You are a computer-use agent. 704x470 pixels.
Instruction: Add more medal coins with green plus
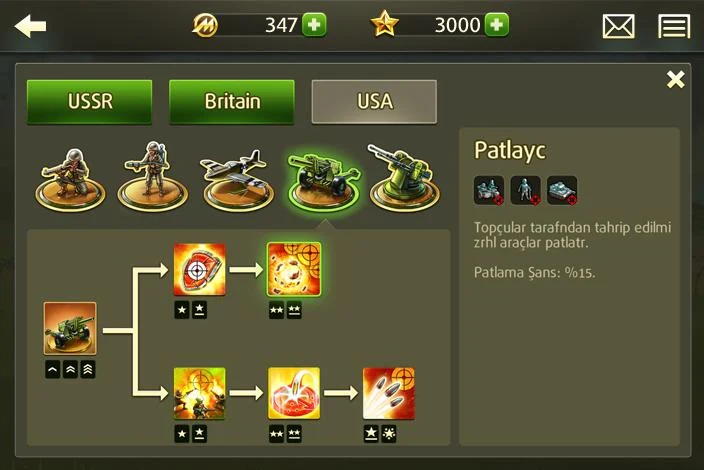coord(314,25)
